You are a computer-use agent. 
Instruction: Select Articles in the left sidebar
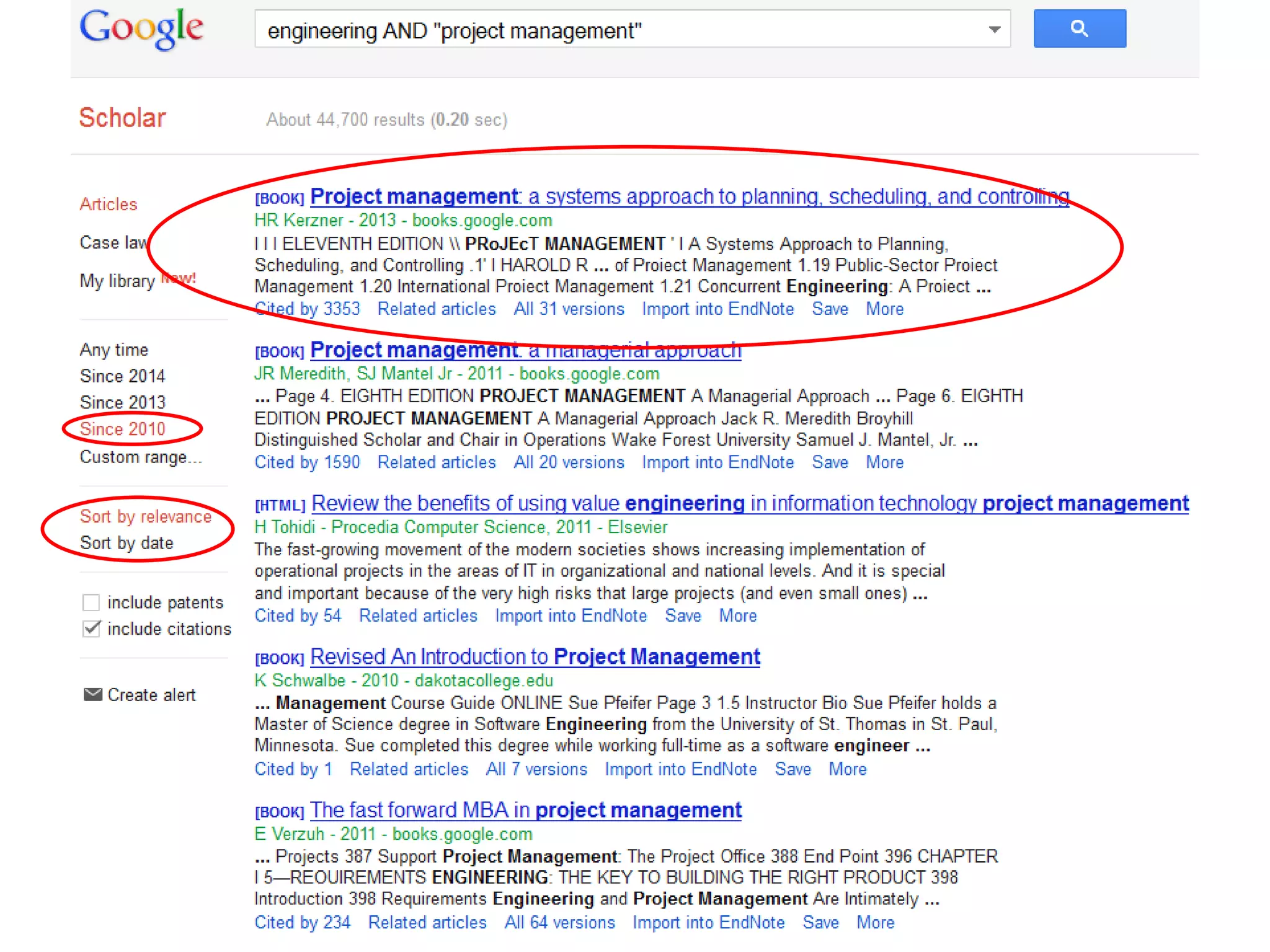(109, 204)
